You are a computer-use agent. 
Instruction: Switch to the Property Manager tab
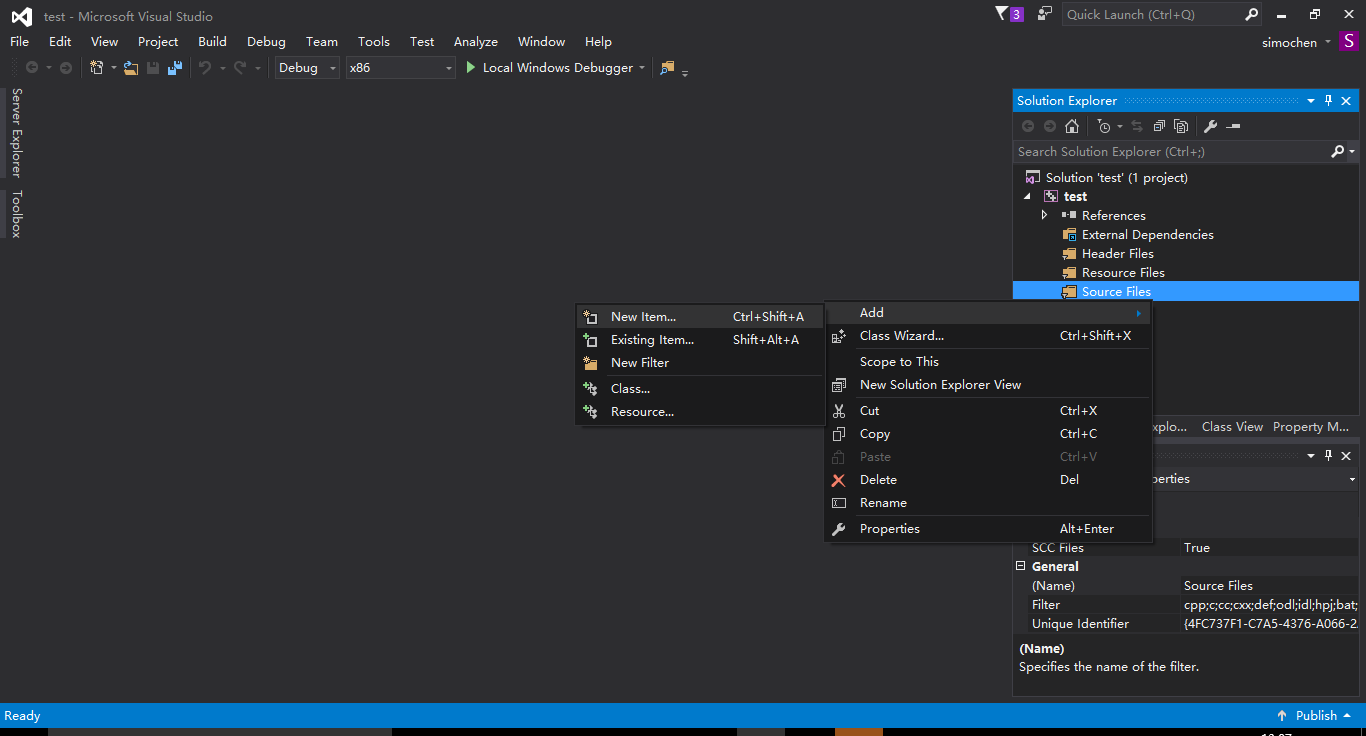click(1311, 427)
